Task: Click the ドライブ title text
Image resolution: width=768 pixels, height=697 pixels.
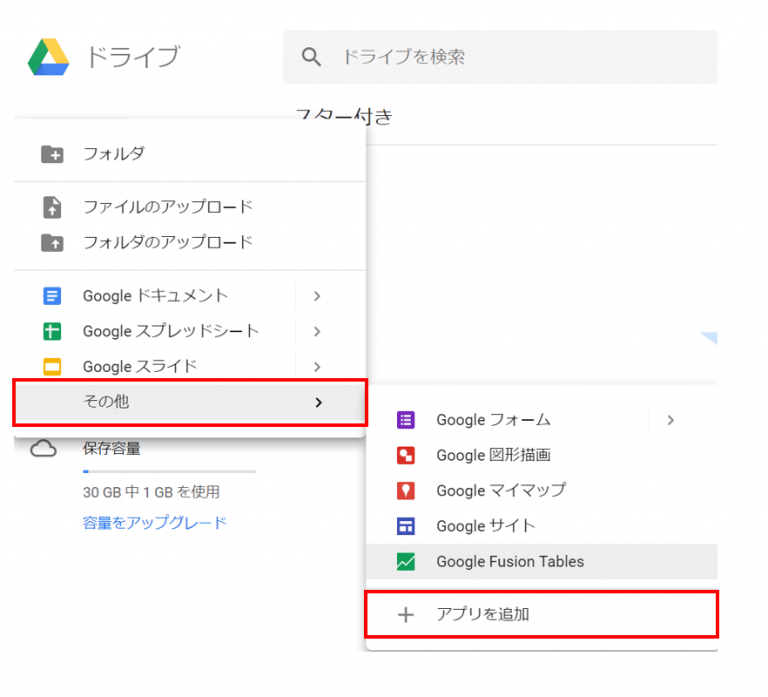Action: click(x=134, y=57)
